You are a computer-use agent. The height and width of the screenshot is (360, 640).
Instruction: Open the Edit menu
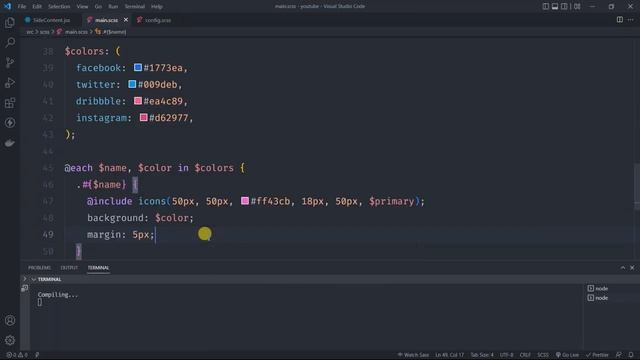click(x=37, y=7)
